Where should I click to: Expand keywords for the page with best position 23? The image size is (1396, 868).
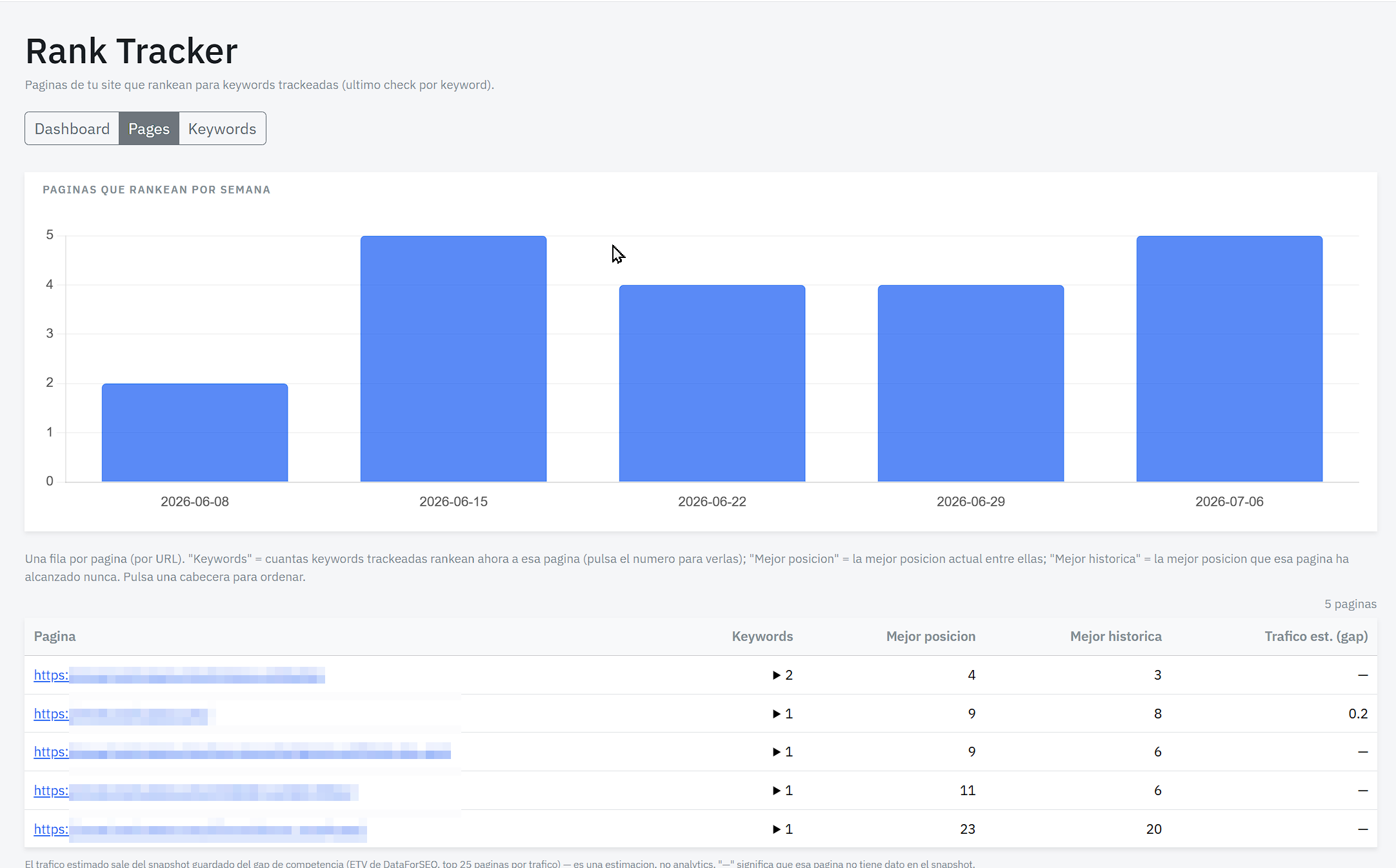point(783,829)
